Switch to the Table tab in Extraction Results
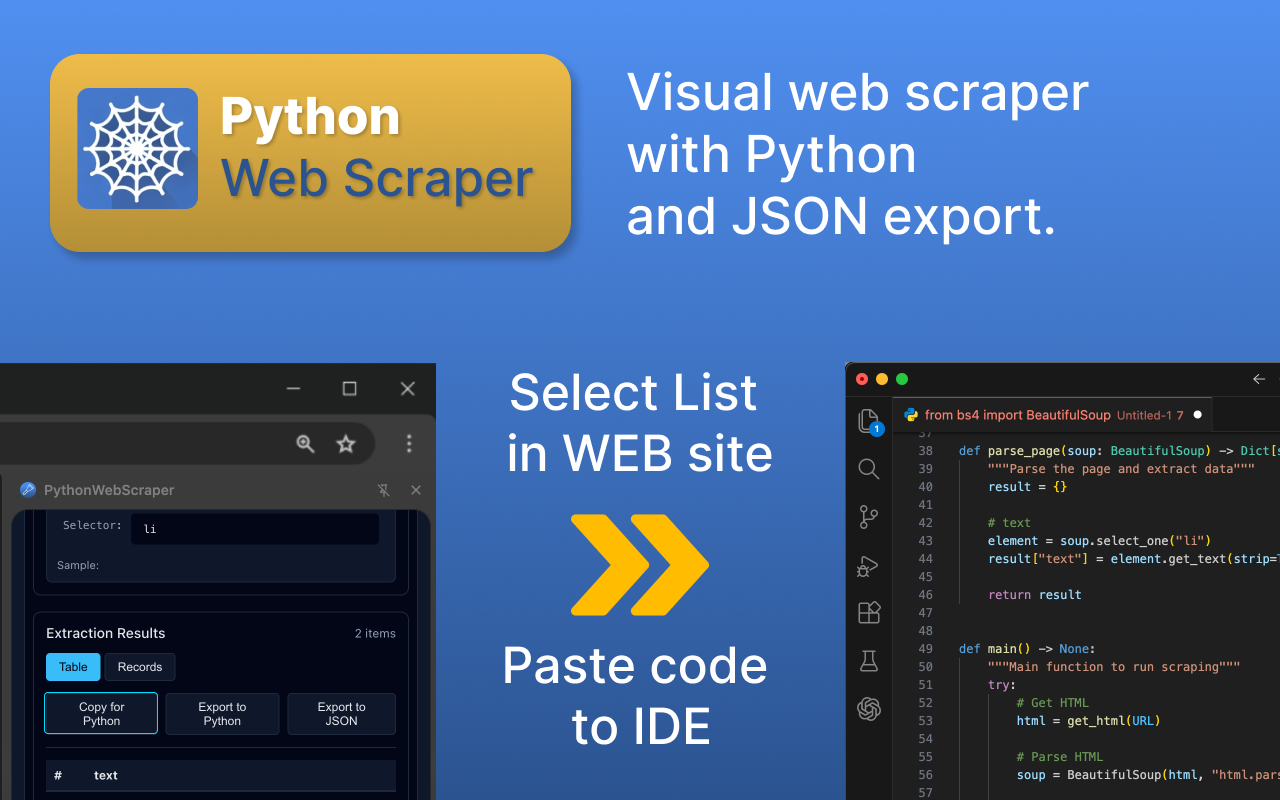The height and width of the screenshot is (800, 1280). (73, 667)
